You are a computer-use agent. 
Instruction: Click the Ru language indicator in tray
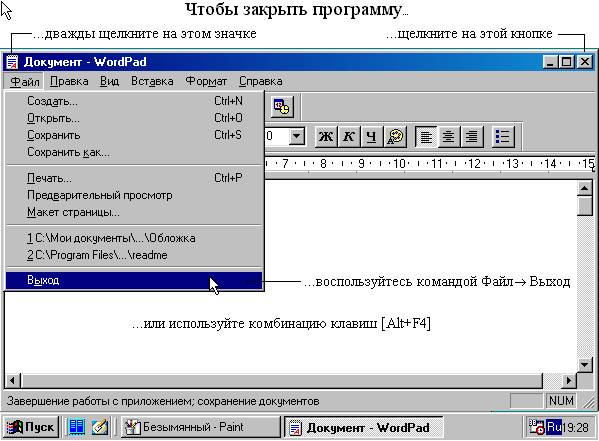coord(554,427)
